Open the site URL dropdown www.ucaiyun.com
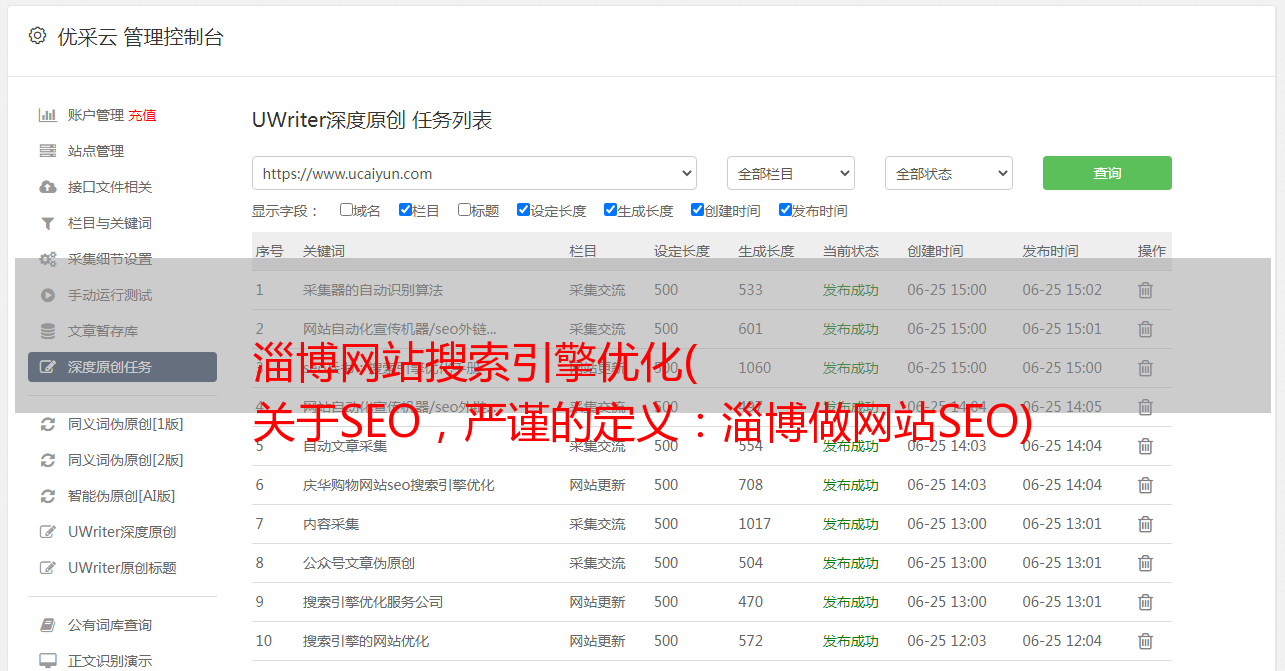This screenshot has height=671, width=1285. (x=474, y=173)
